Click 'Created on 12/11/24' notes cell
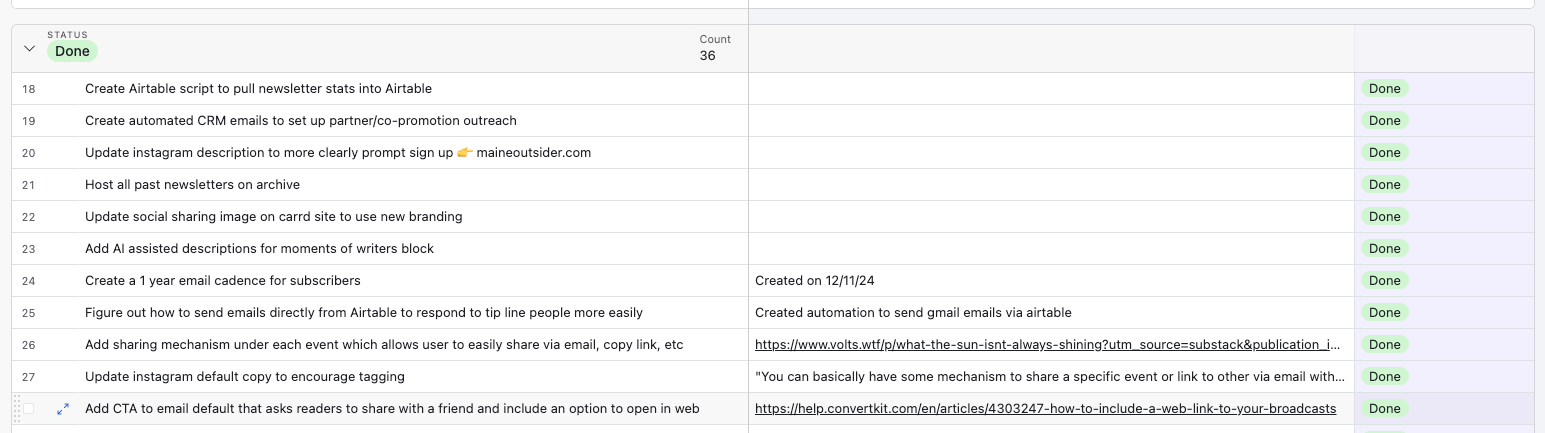 (1051, 281)
